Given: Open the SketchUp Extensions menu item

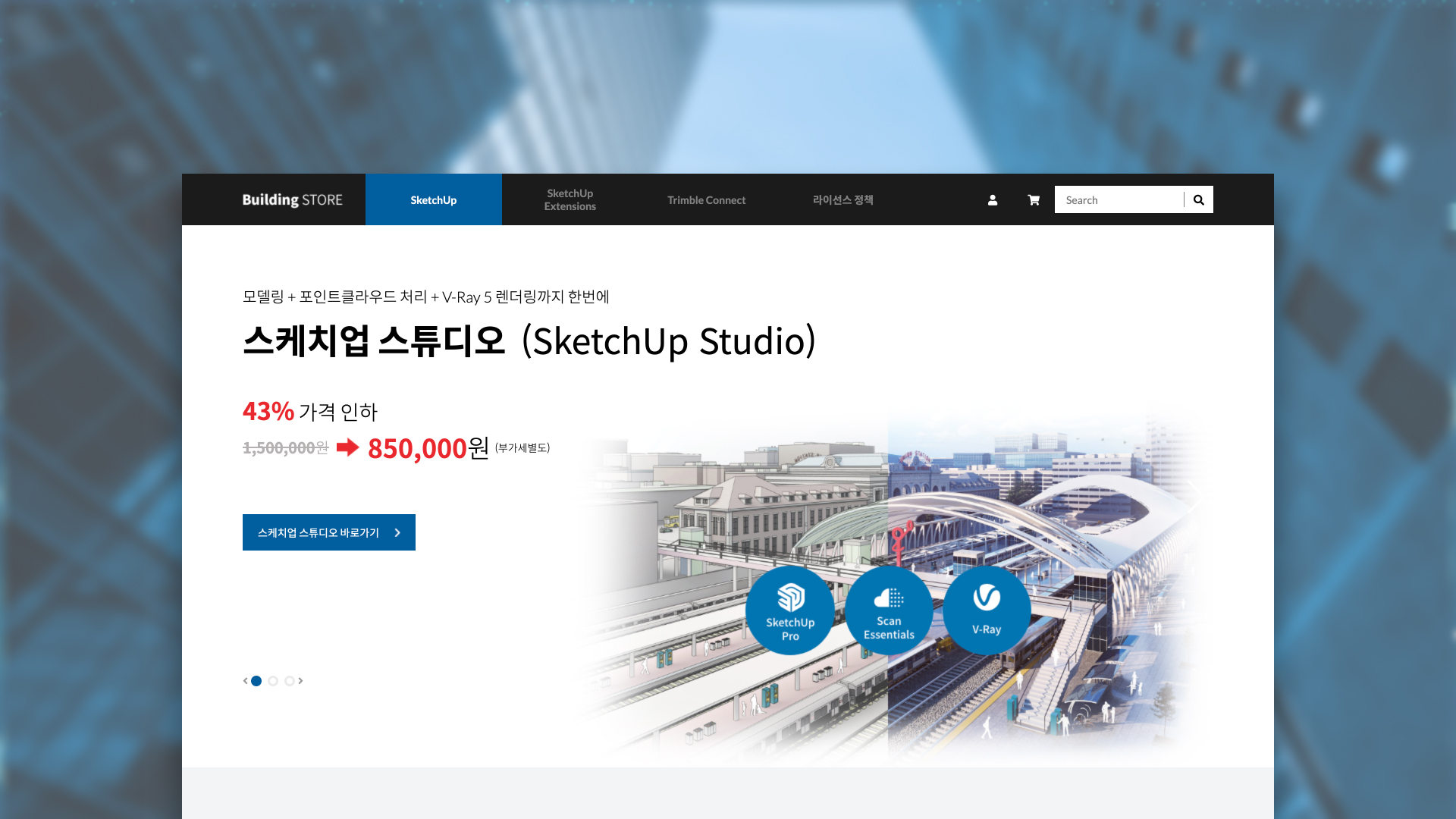Looking at the screenshot, I should coord(570,200).
